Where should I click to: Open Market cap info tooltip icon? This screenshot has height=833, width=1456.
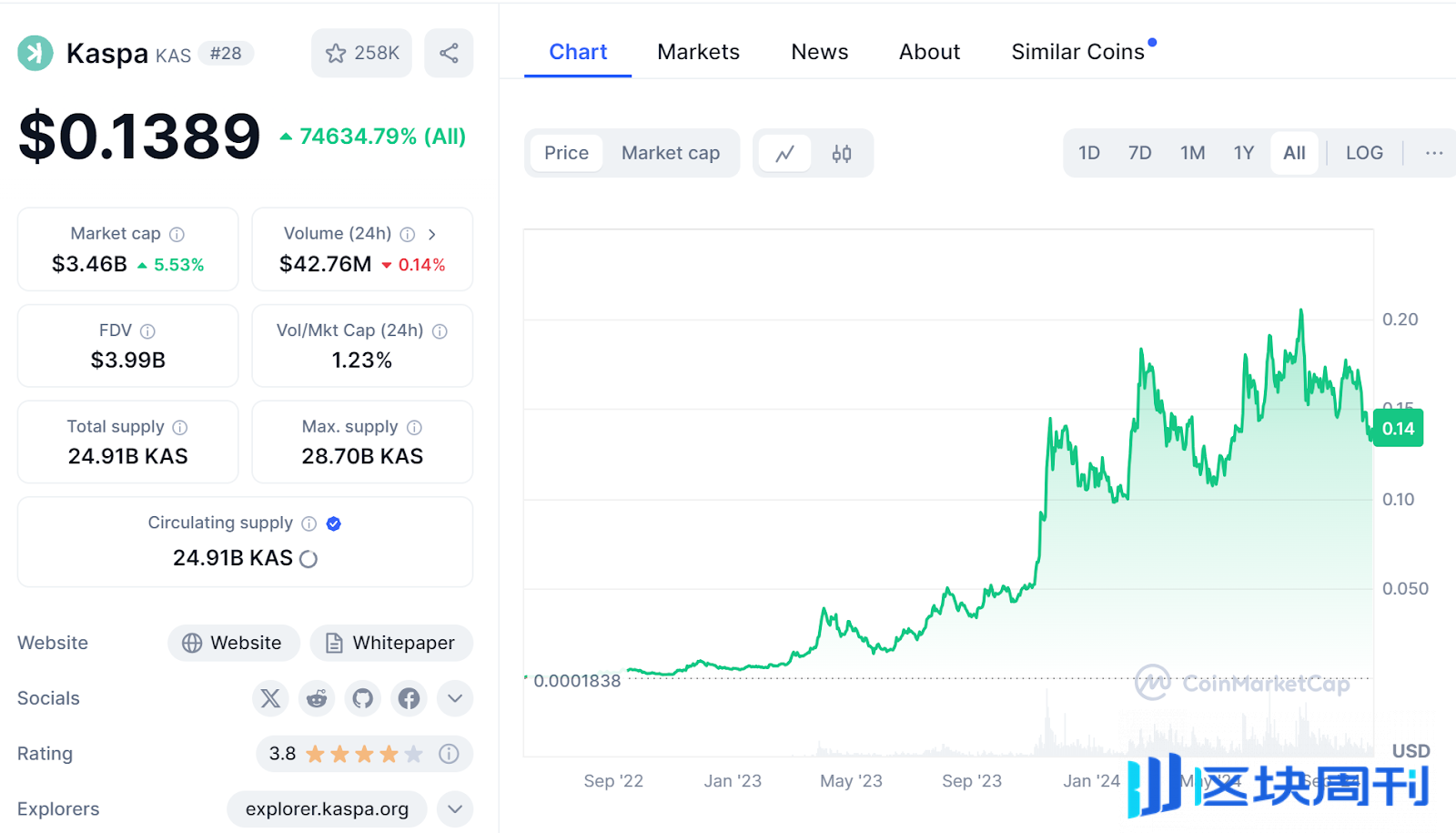point(177,234)
